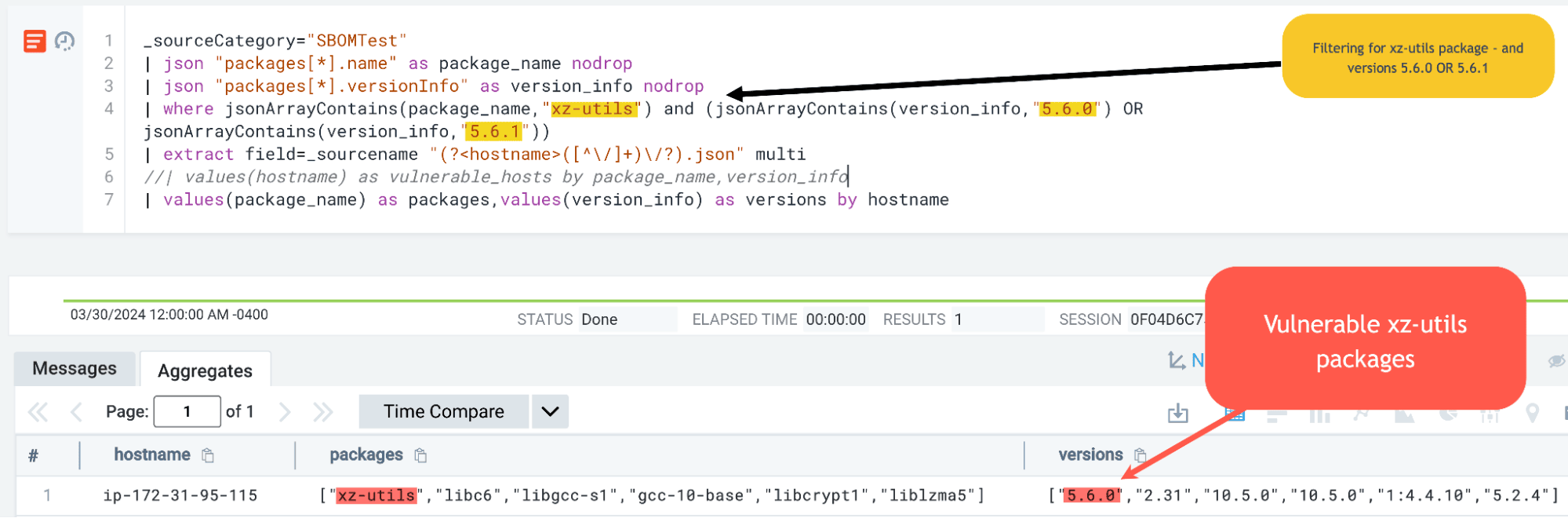Select the line chart view

coord(1362,414)
